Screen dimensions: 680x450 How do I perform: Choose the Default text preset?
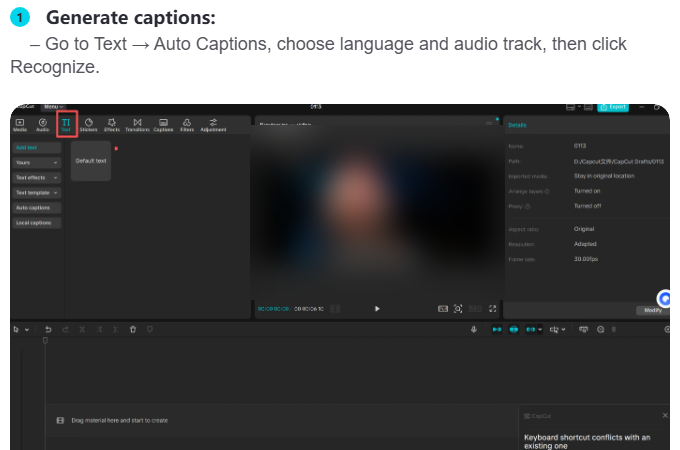pyautogui.click(x=91, y=161)
